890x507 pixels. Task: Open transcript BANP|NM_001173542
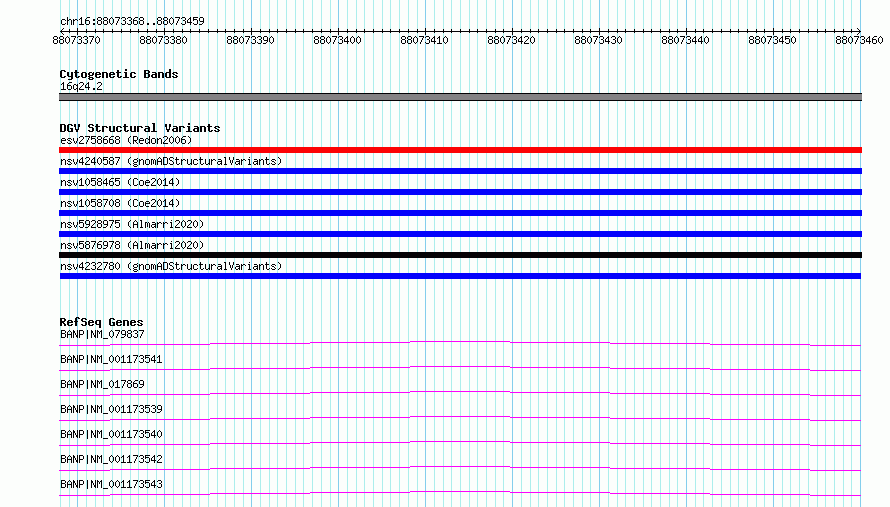point(111,459)
